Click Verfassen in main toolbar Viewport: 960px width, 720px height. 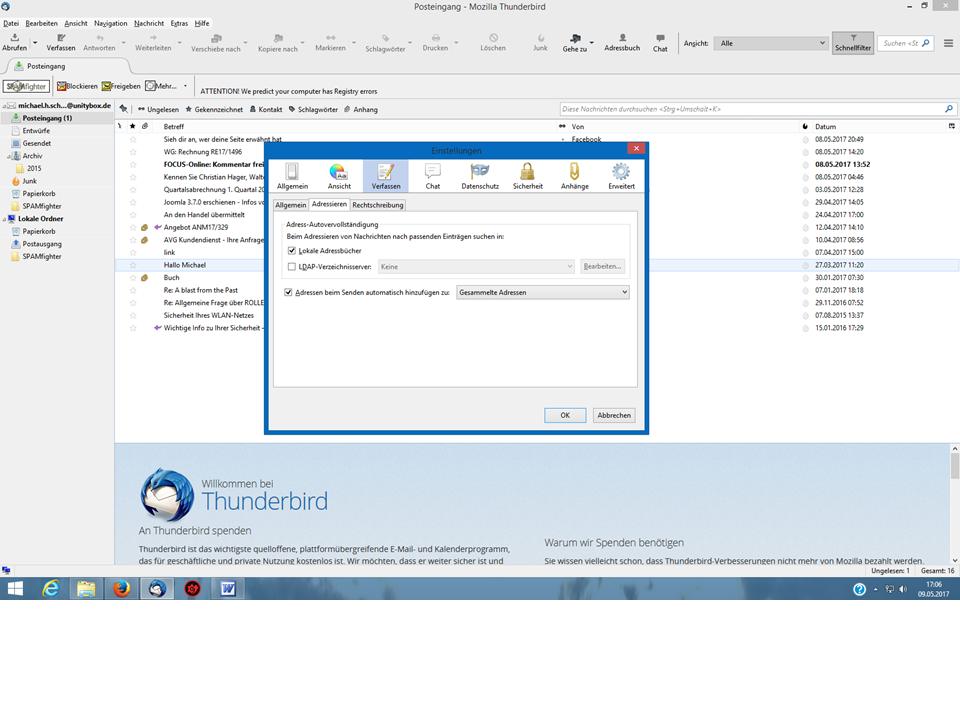click(61, 42)
